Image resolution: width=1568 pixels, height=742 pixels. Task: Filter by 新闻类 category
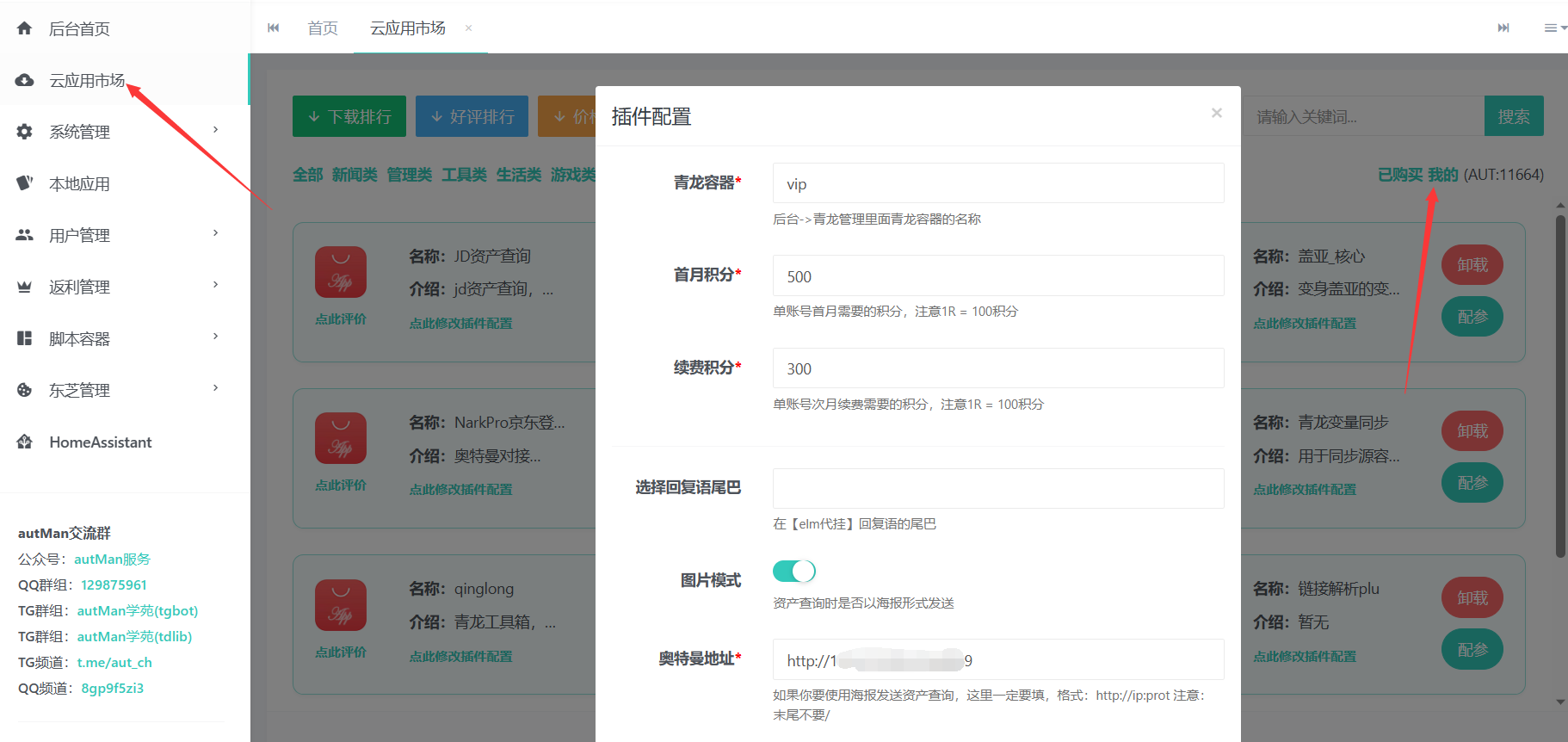[355, 175]
